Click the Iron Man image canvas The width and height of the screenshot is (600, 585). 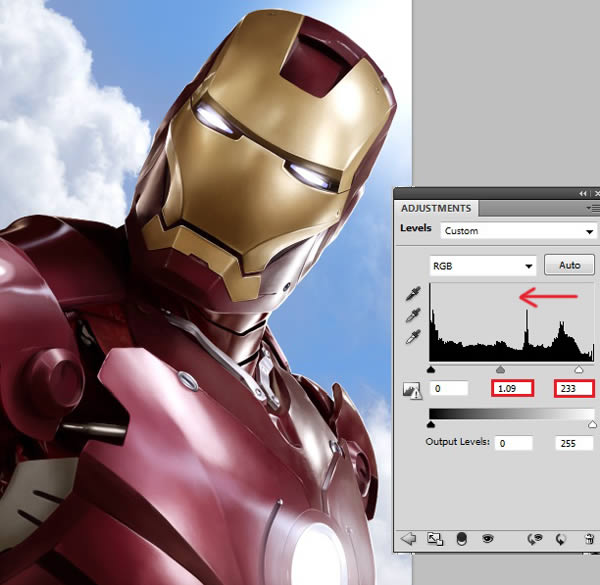(x=206, y=292)
